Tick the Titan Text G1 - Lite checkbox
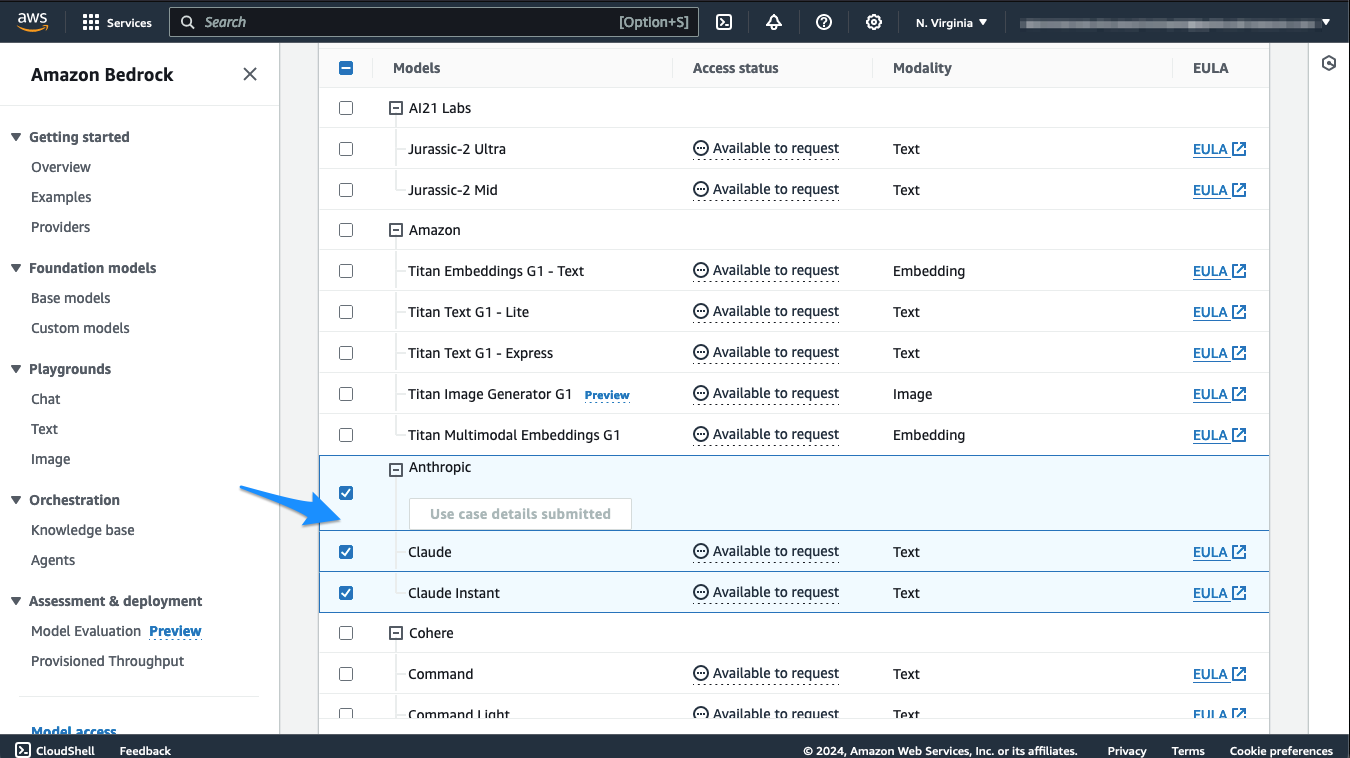This screenshot has width=1350, height=758. click(x=346, y=312)
